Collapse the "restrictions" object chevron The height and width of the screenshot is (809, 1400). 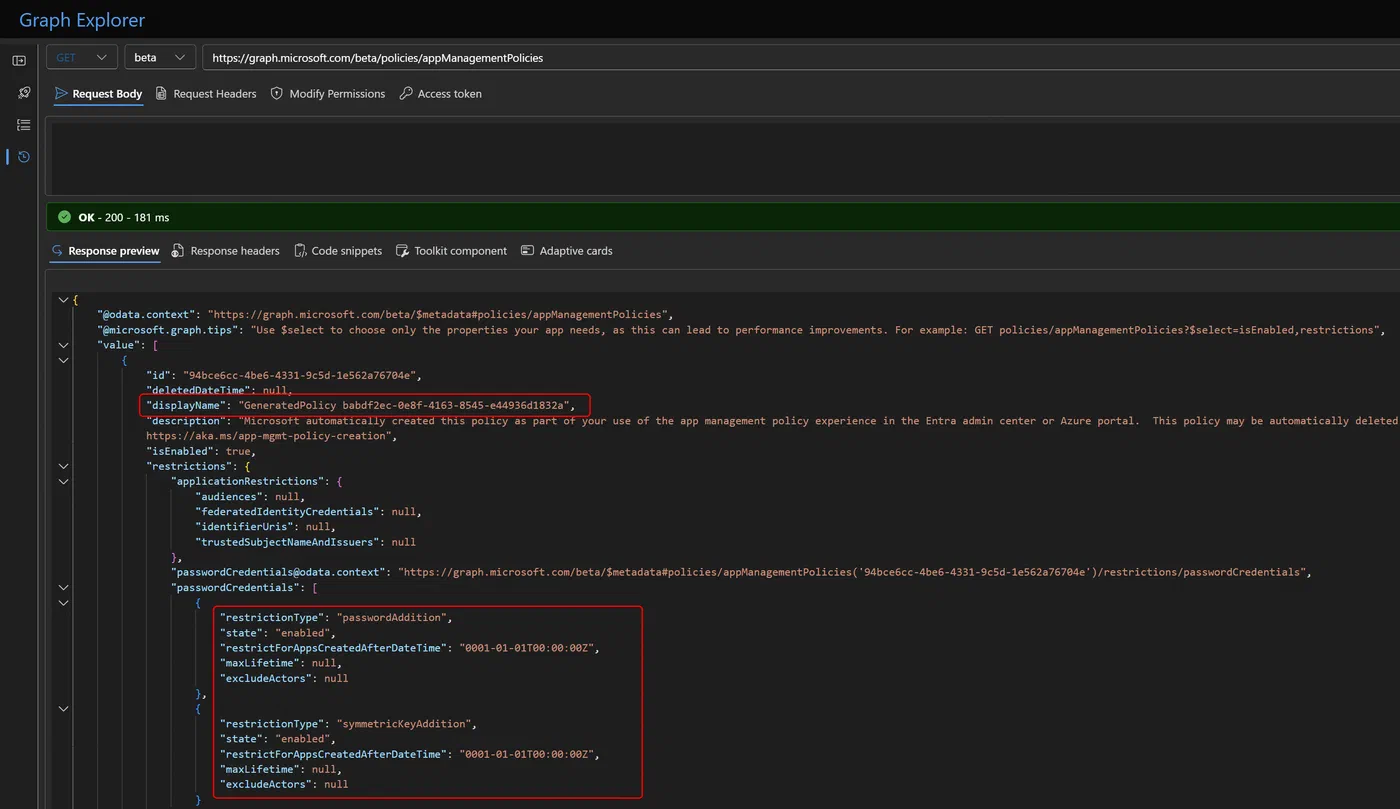(63, 466)
